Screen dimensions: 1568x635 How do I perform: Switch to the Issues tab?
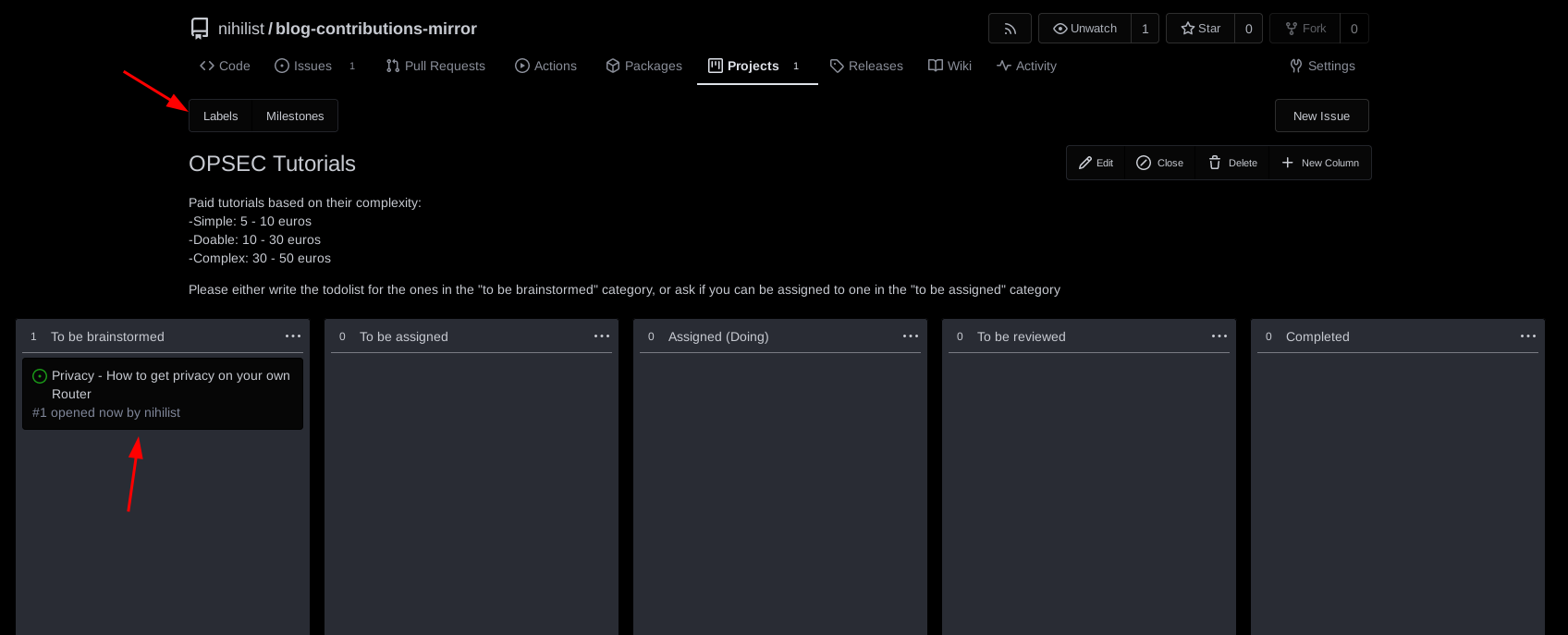point(304,66)
